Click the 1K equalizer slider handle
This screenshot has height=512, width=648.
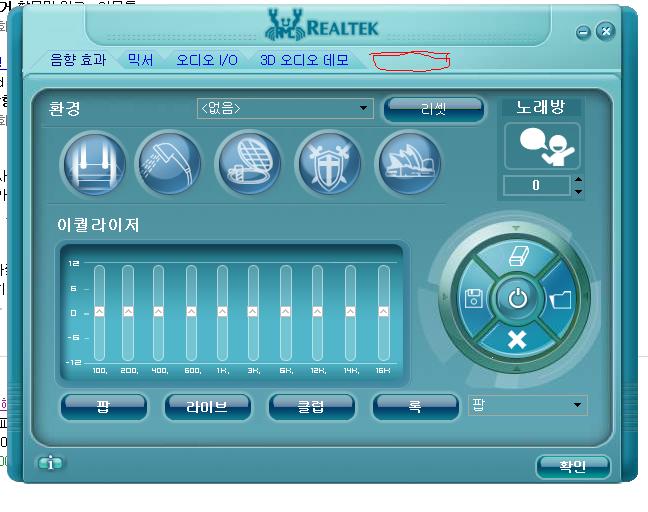222,311
